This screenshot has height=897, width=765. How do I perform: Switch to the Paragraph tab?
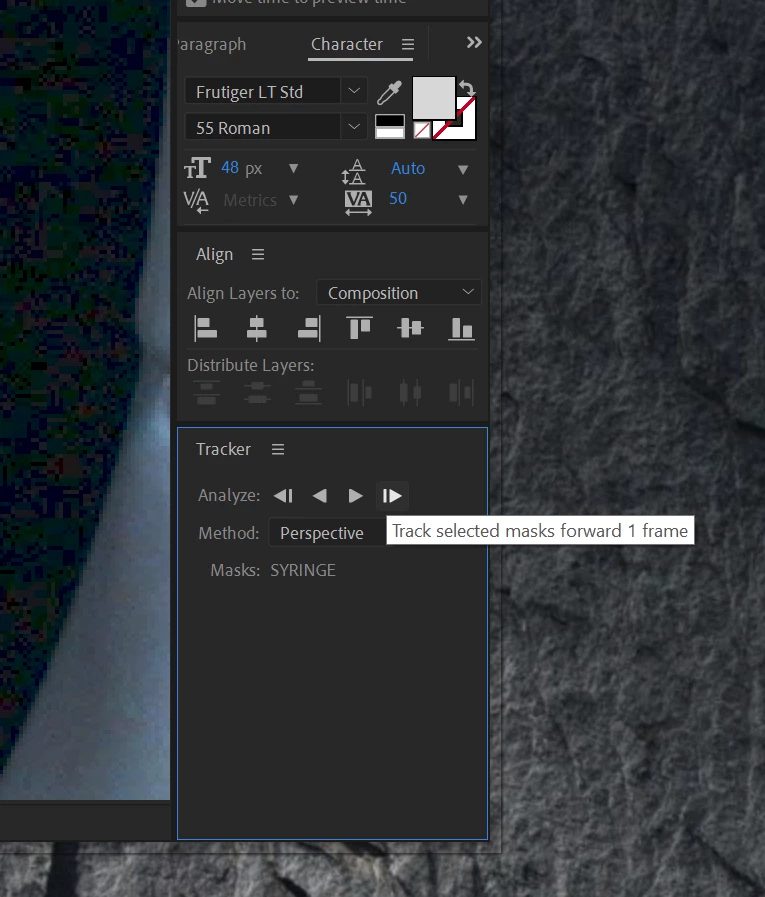(212, 44)
